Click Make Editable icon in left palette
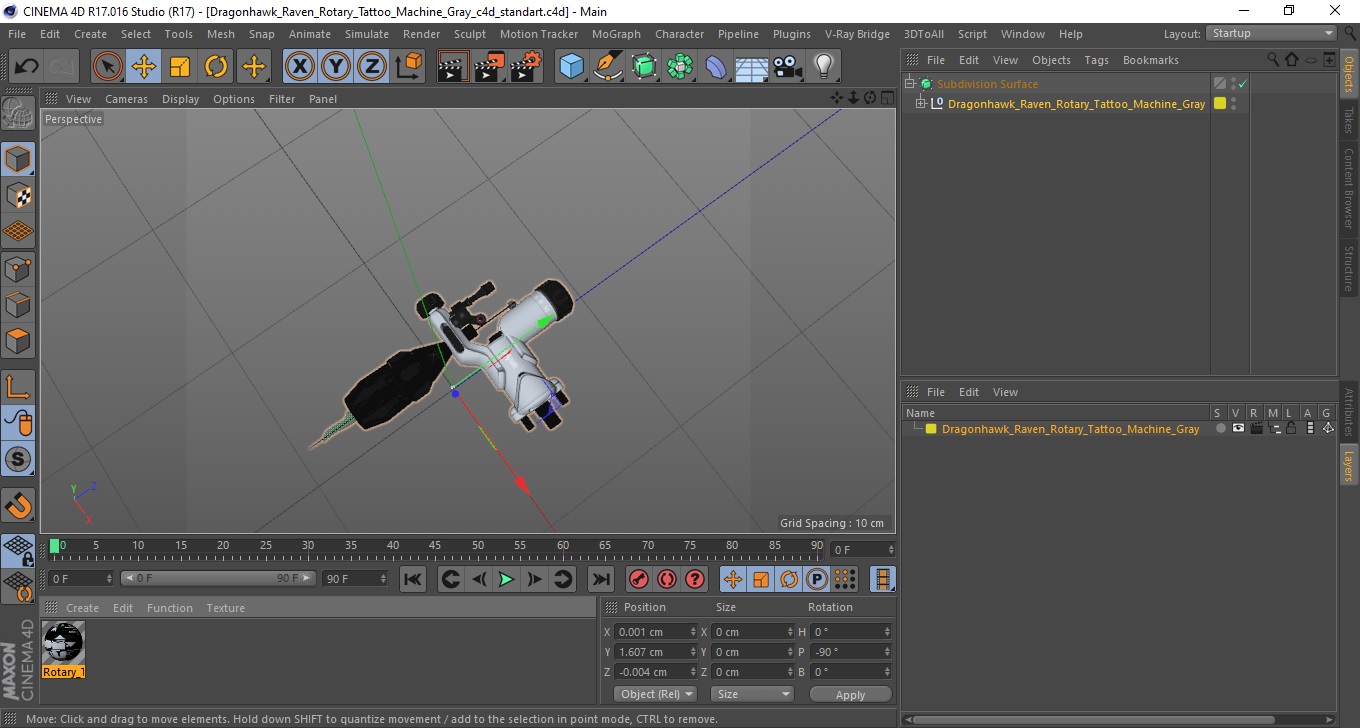This screenshot has width=1360, height=728. click(x=18, y=114)
